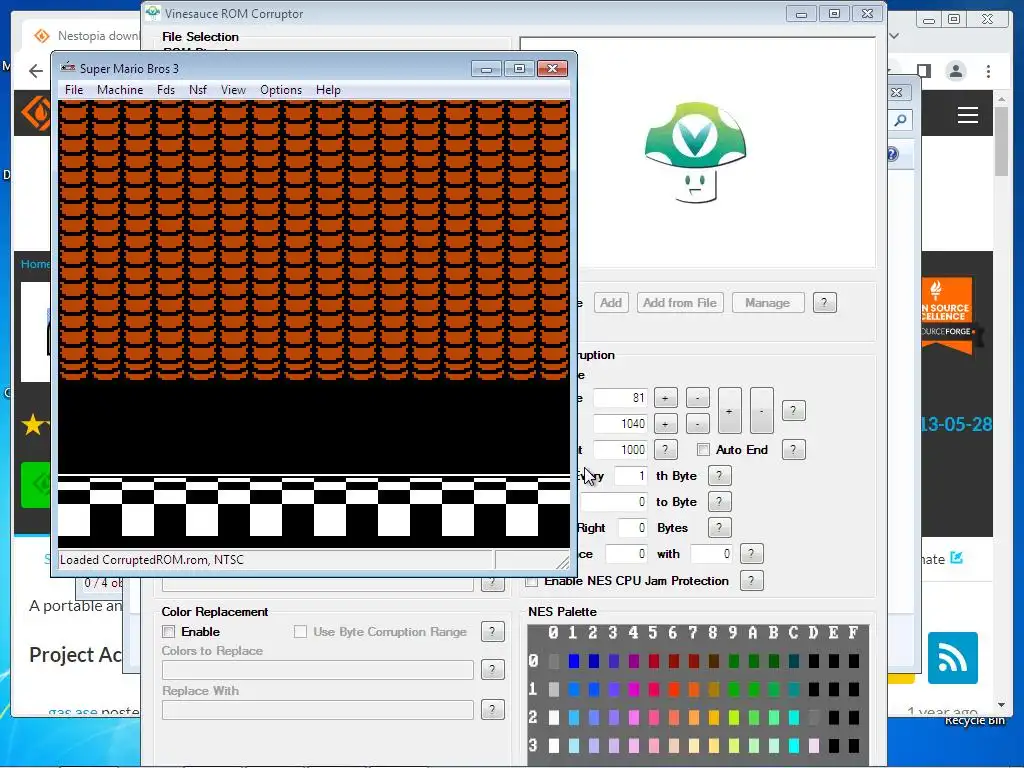The image size is (1024, 768).
Task: Pick NES palette color 16 red-orange swatch
Action: click(x=674, y=690)
